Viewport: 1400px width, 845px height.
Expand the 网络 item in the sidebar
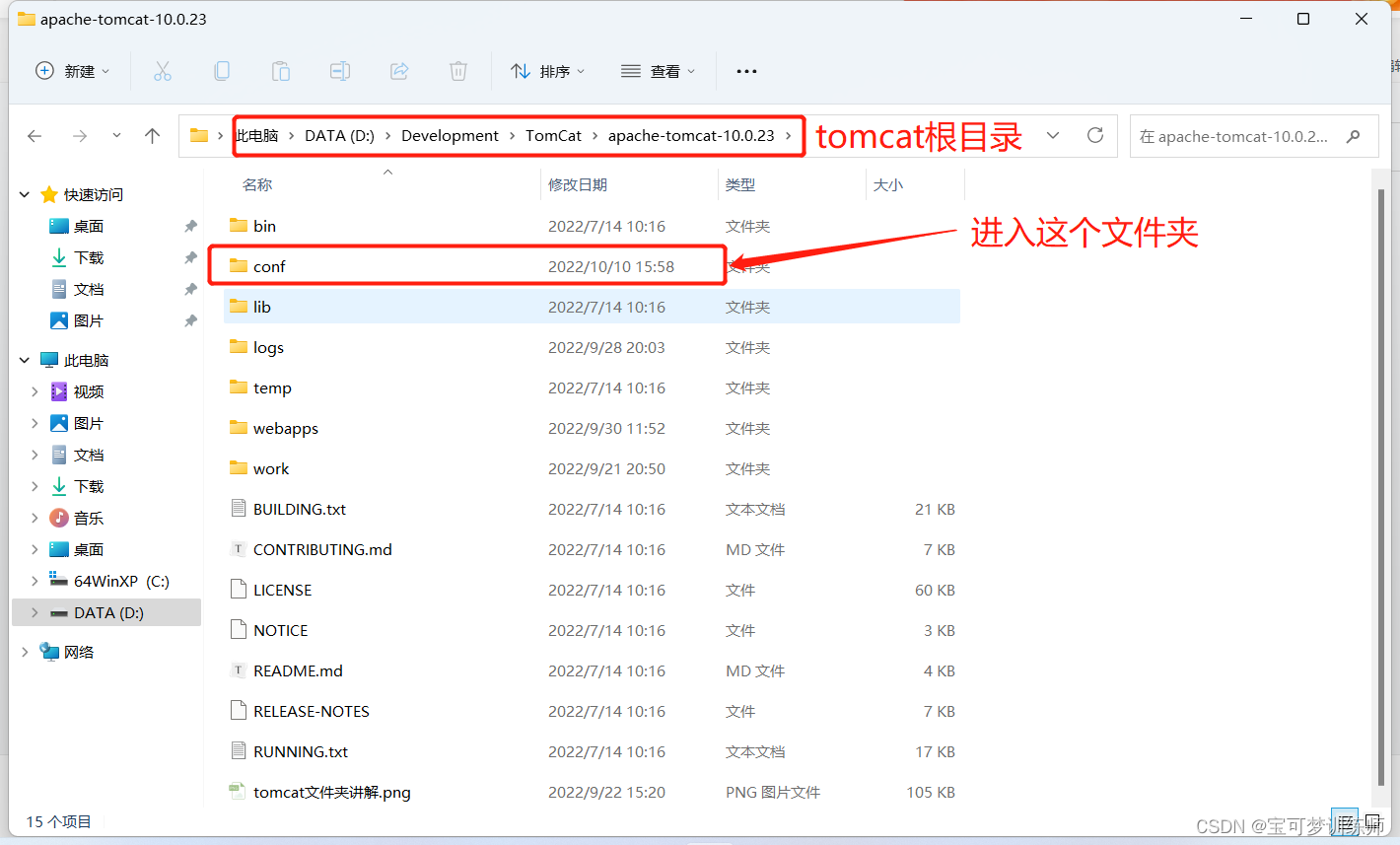(25, 651)
